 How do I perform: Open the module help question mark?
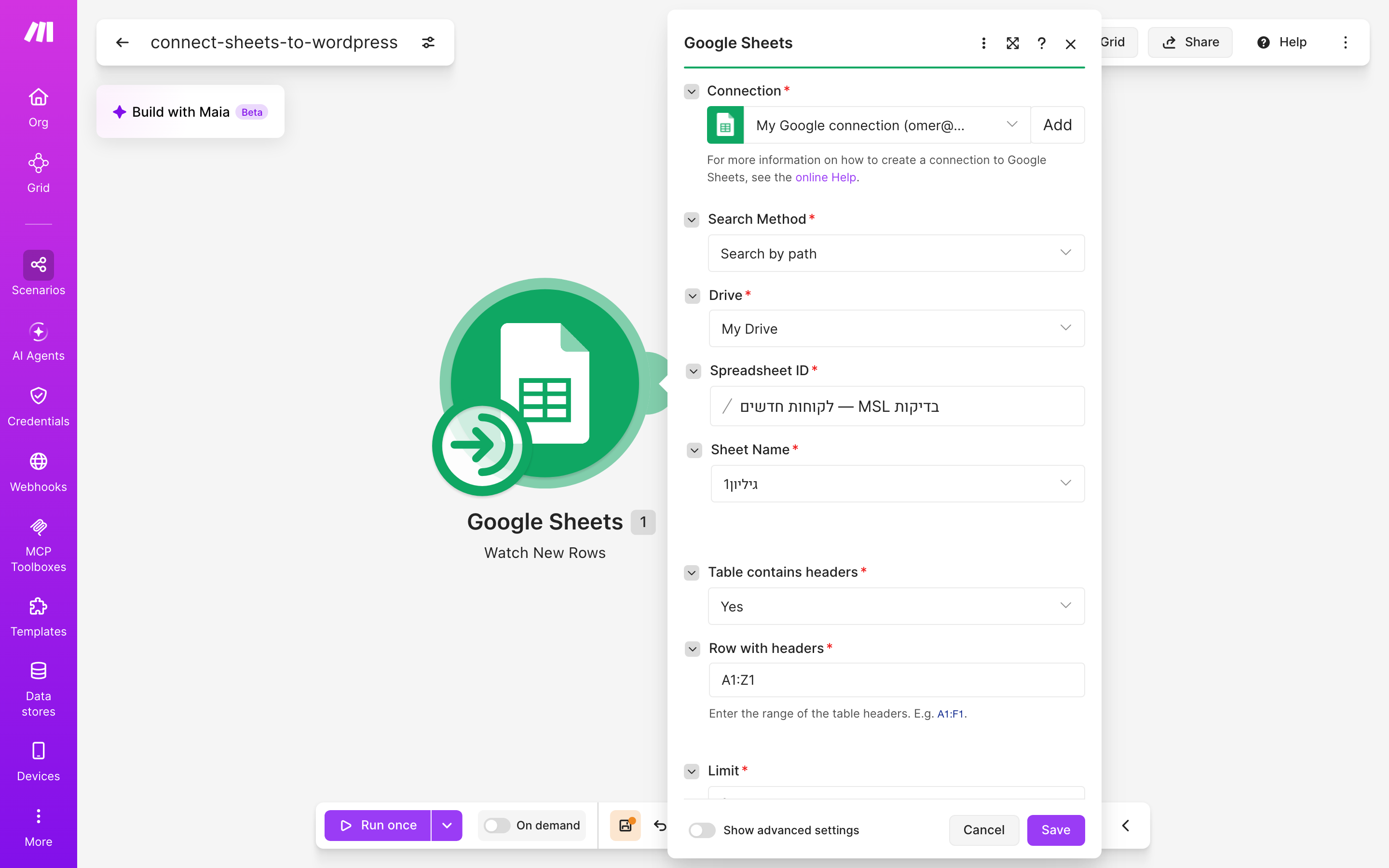pyautogui.click(x=1042, y=43)
